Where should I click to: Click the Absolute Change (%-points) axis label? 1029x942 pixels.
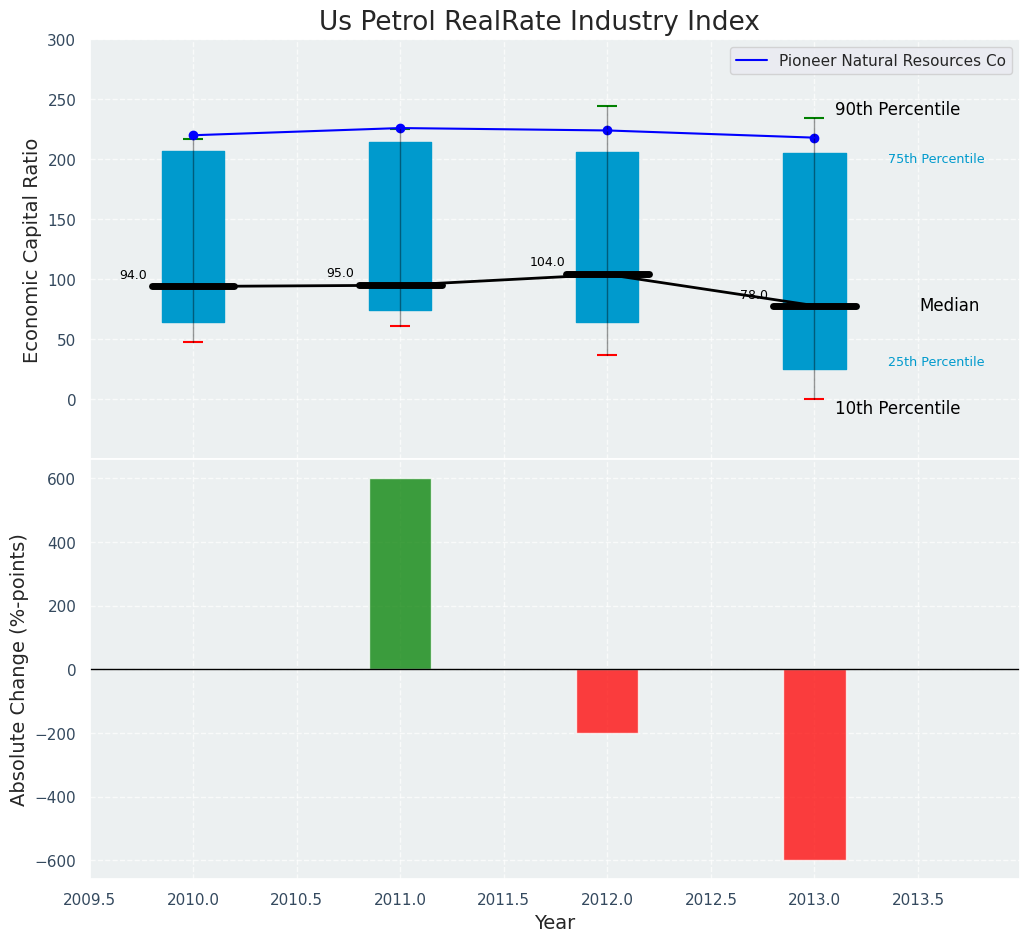(x=19, y=669)
